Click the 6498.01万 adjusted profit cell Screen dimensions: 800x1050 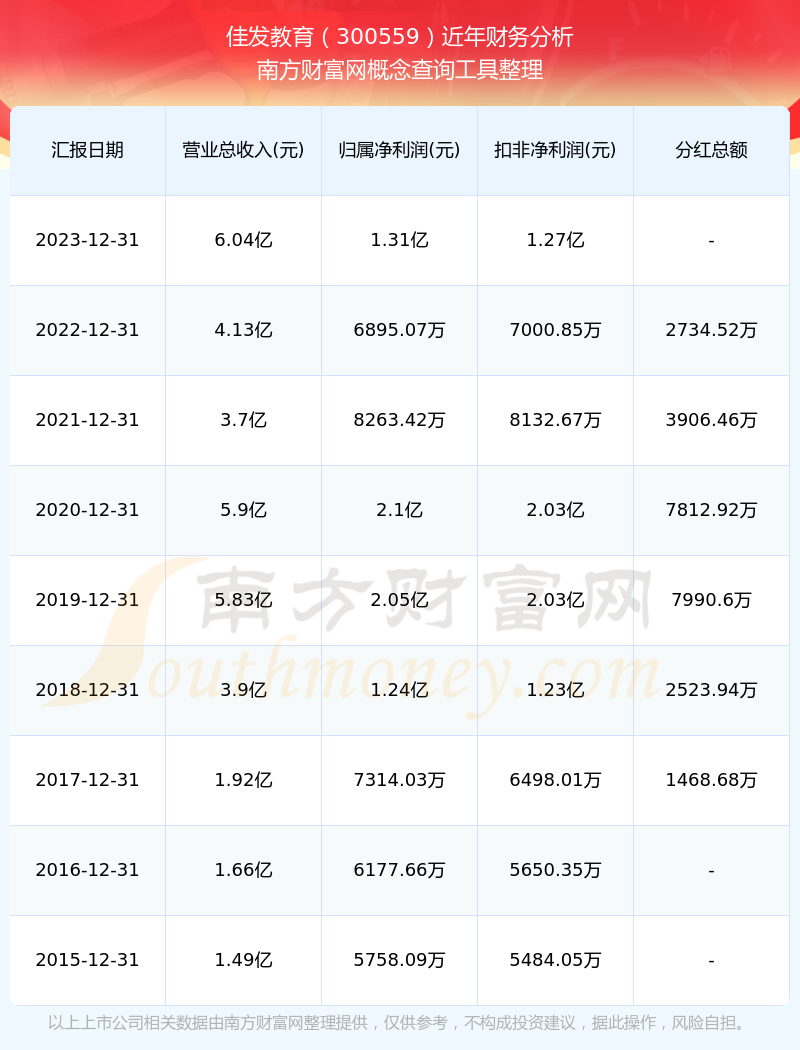(x=556, y=779)
